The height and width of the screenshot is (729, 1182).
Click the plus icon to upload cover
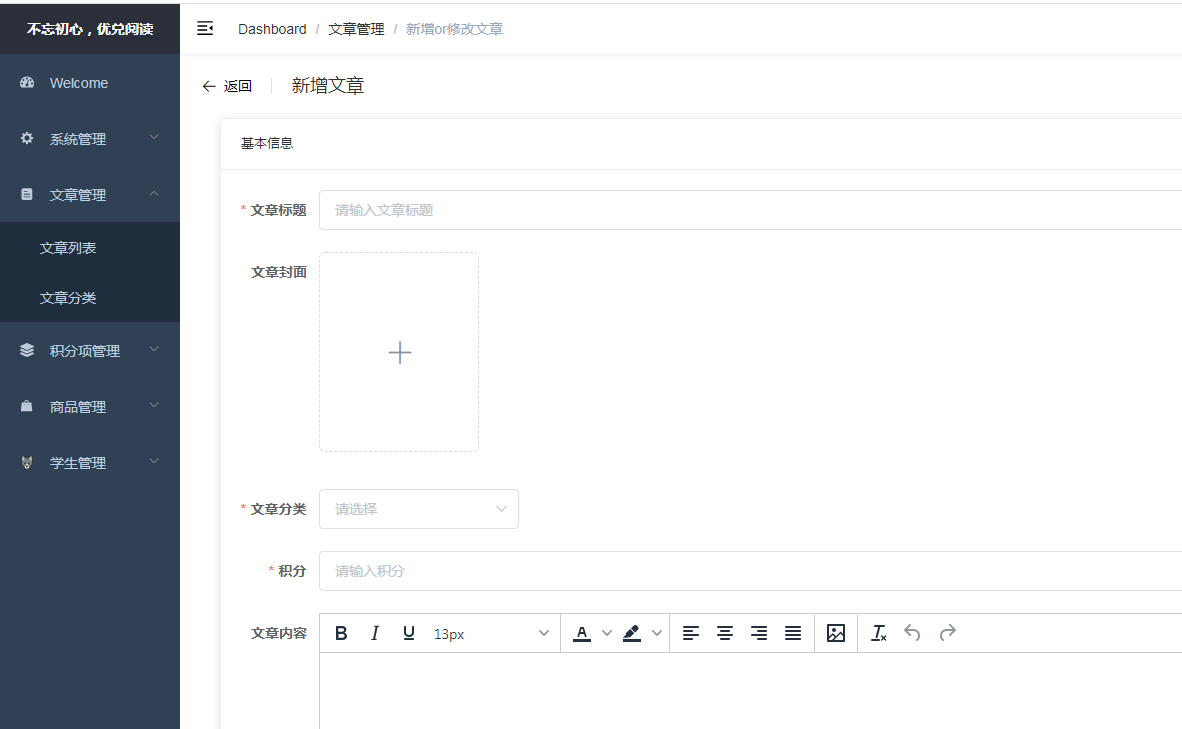(x=400, y=352)
